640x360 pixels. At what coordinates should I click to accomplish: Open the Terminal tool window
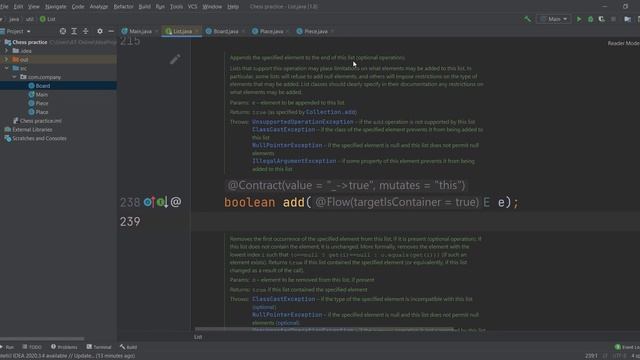point(99,347)
